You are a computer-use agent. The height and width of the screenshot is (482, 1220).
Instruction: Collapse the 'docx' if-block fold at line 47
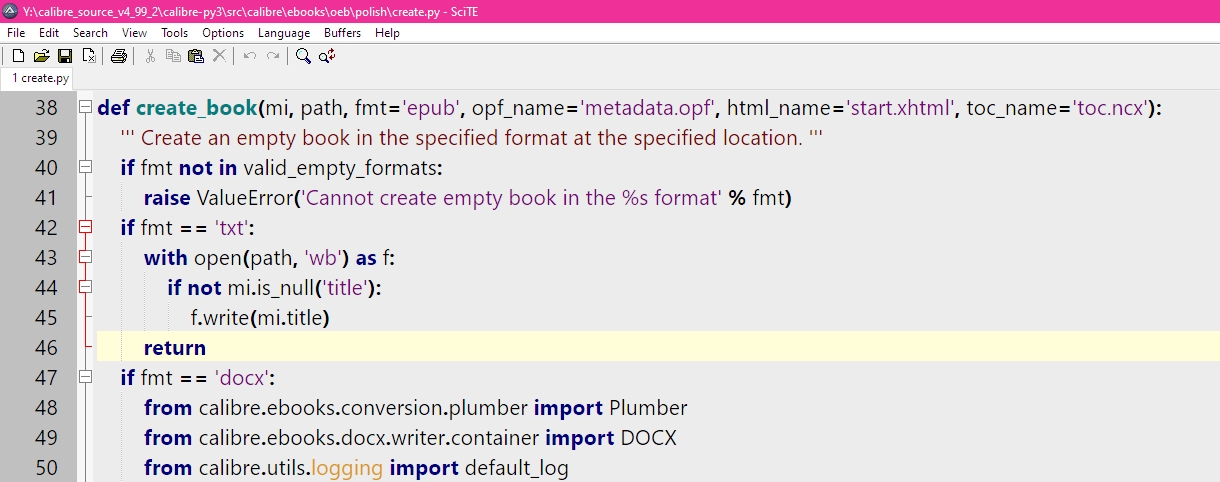coord(85,378)
